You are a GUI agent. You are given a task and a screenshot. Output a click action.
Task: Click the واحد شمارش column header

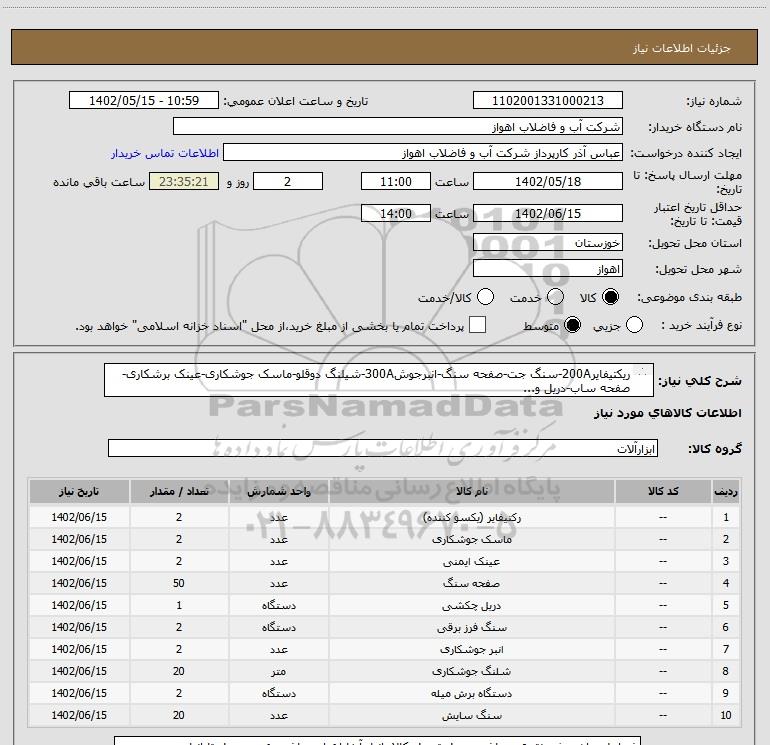(x=278, y=491)
